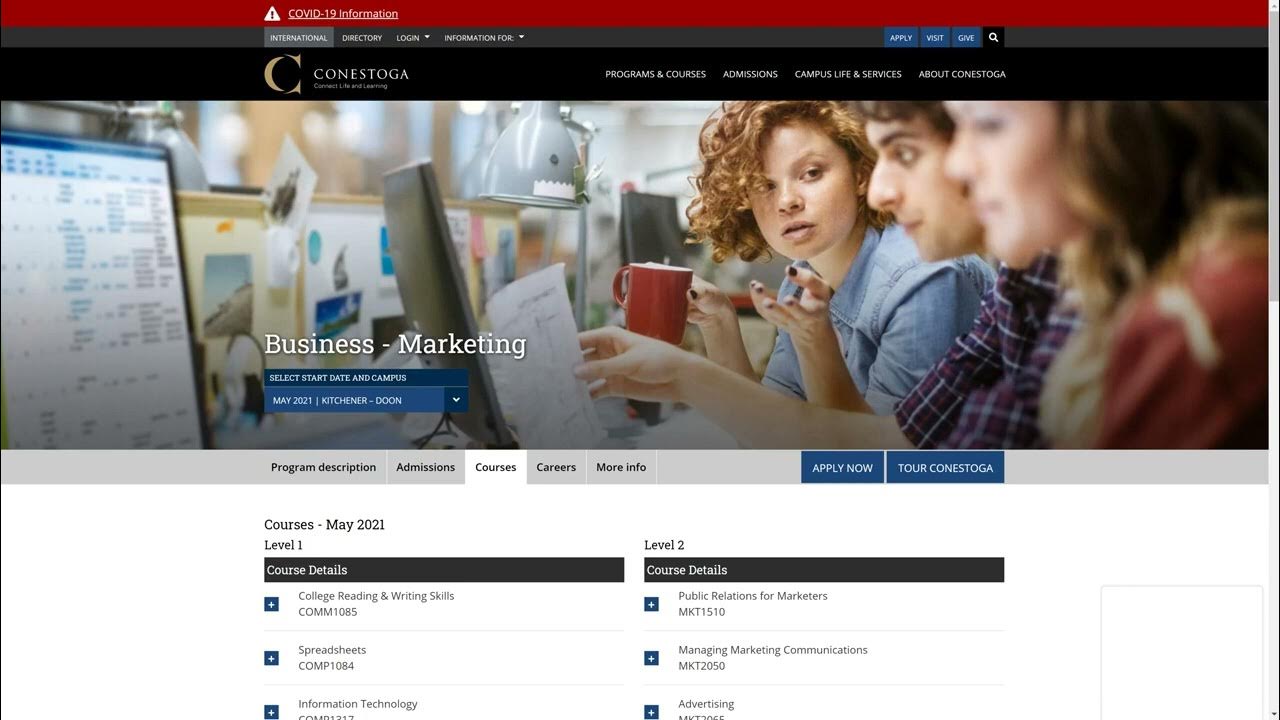Click the Level 2 Course Details header

point(824,570)
